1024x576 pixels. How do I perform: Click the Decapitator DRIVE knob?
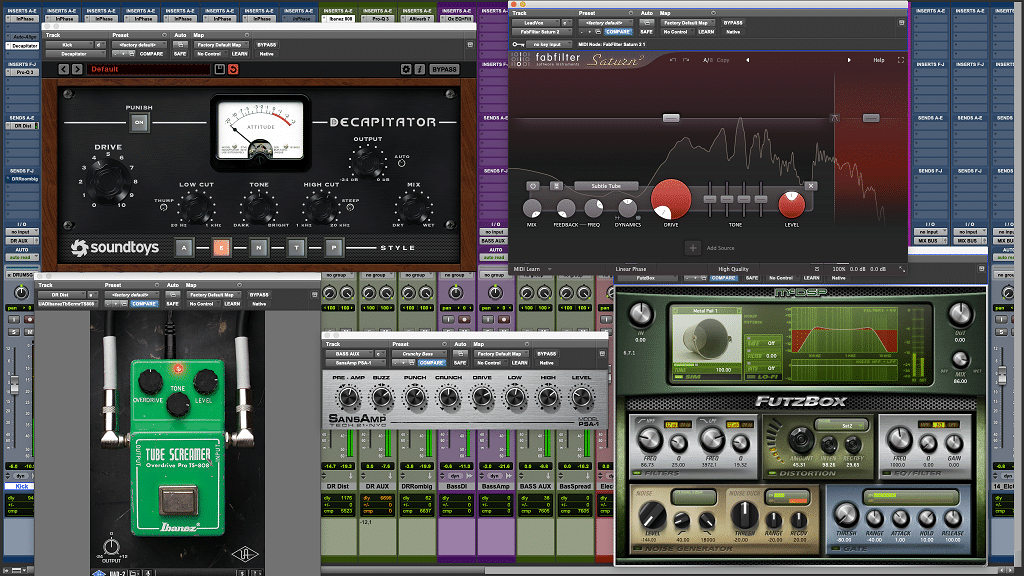pyautogui.click(x=108, y=180)
